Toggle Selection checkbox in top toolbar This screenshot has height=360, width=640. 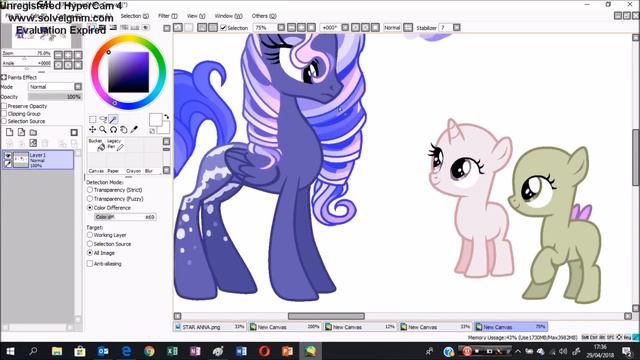click(x=223, y=28)
